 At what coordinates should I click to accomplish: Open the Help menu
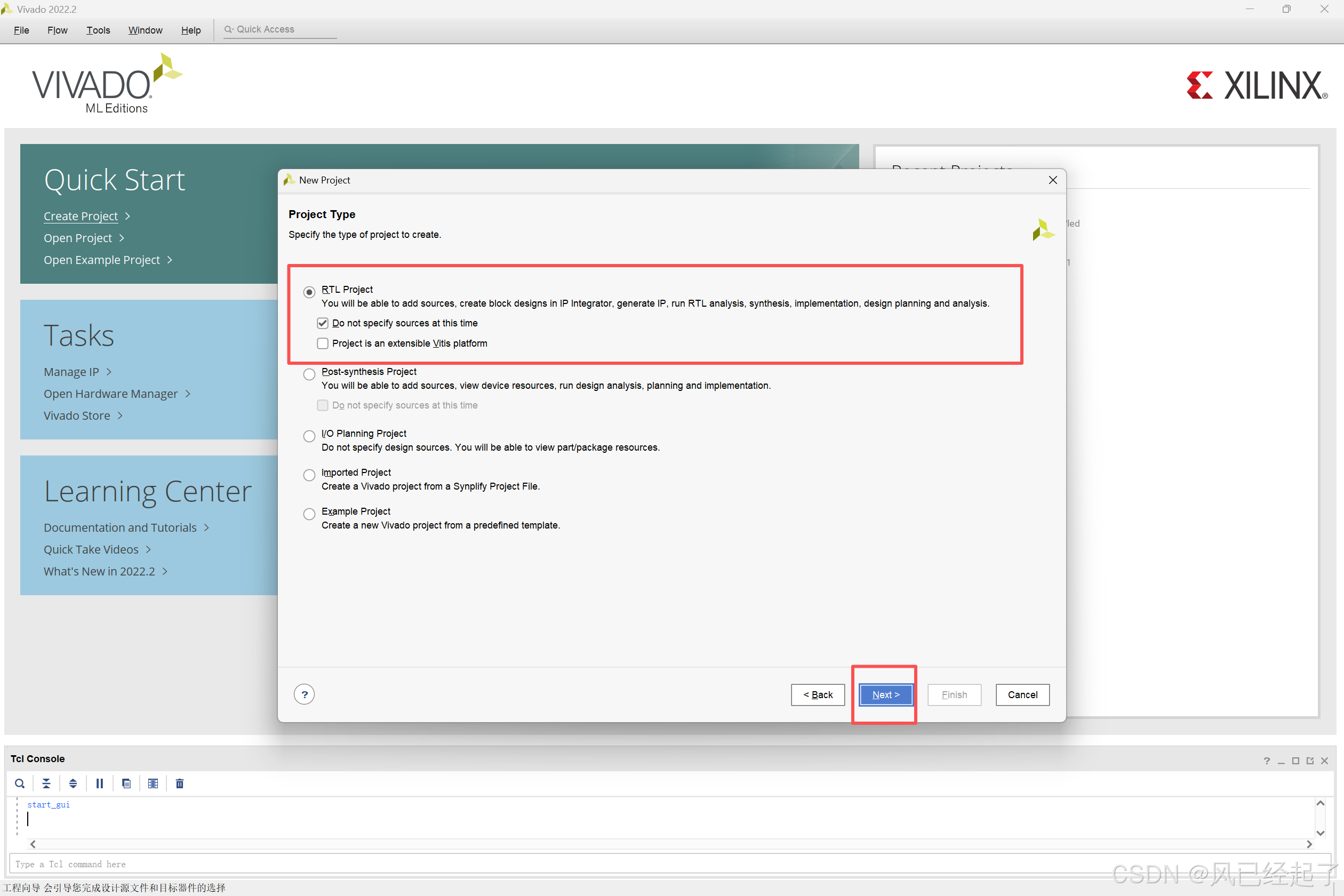[191, 30]
